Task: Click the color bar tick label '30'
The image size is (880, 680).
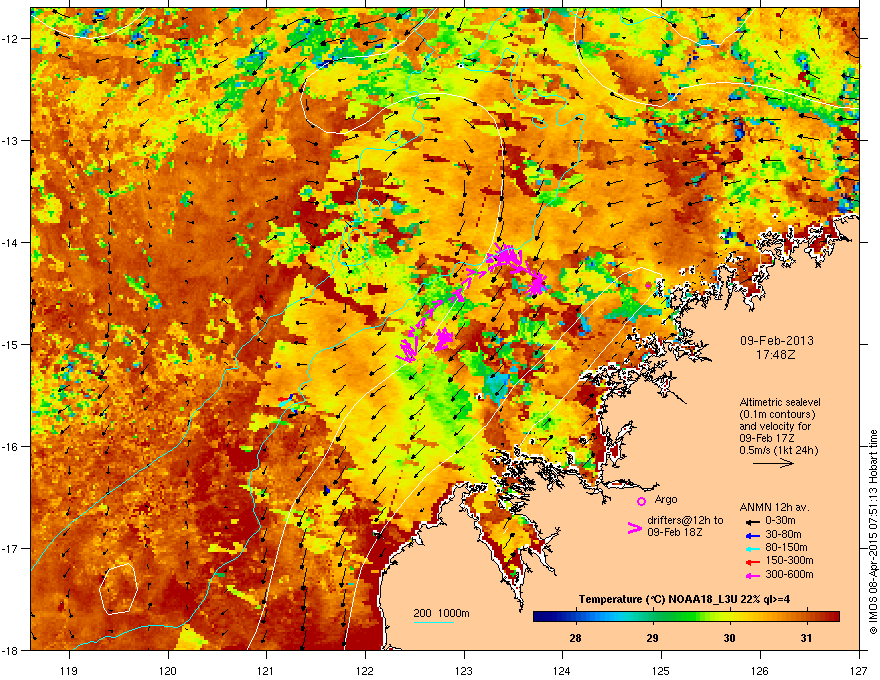Action: click(x=729, y=638)
